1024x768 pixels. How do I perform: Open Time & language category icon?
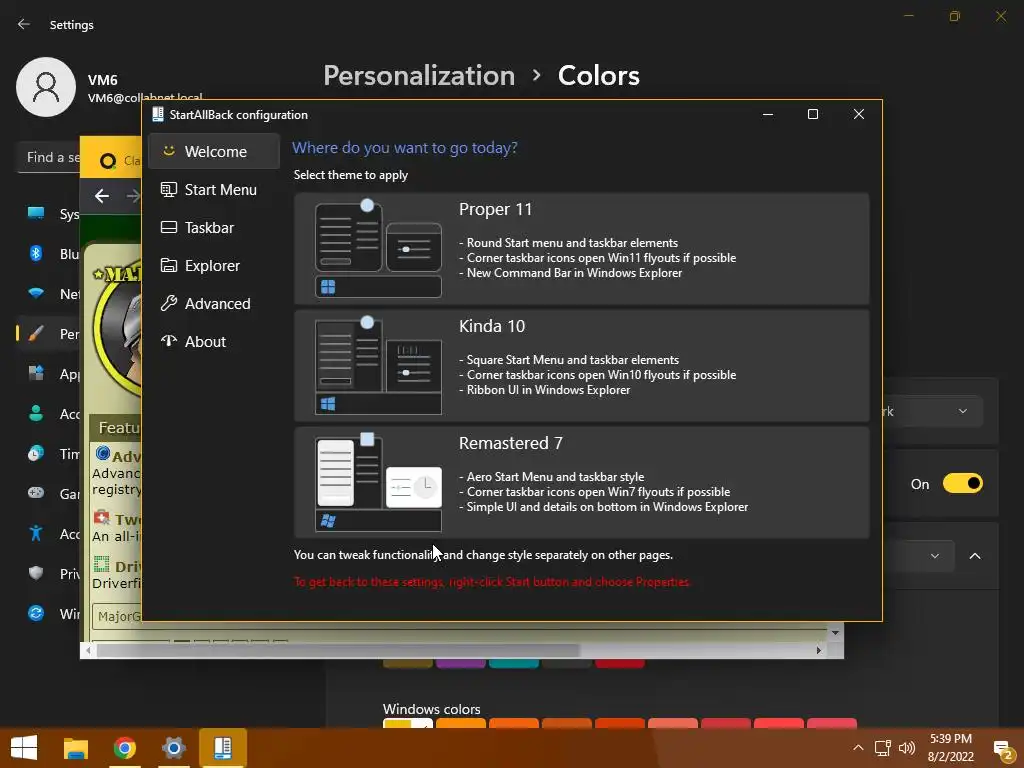tap(36, 453)
